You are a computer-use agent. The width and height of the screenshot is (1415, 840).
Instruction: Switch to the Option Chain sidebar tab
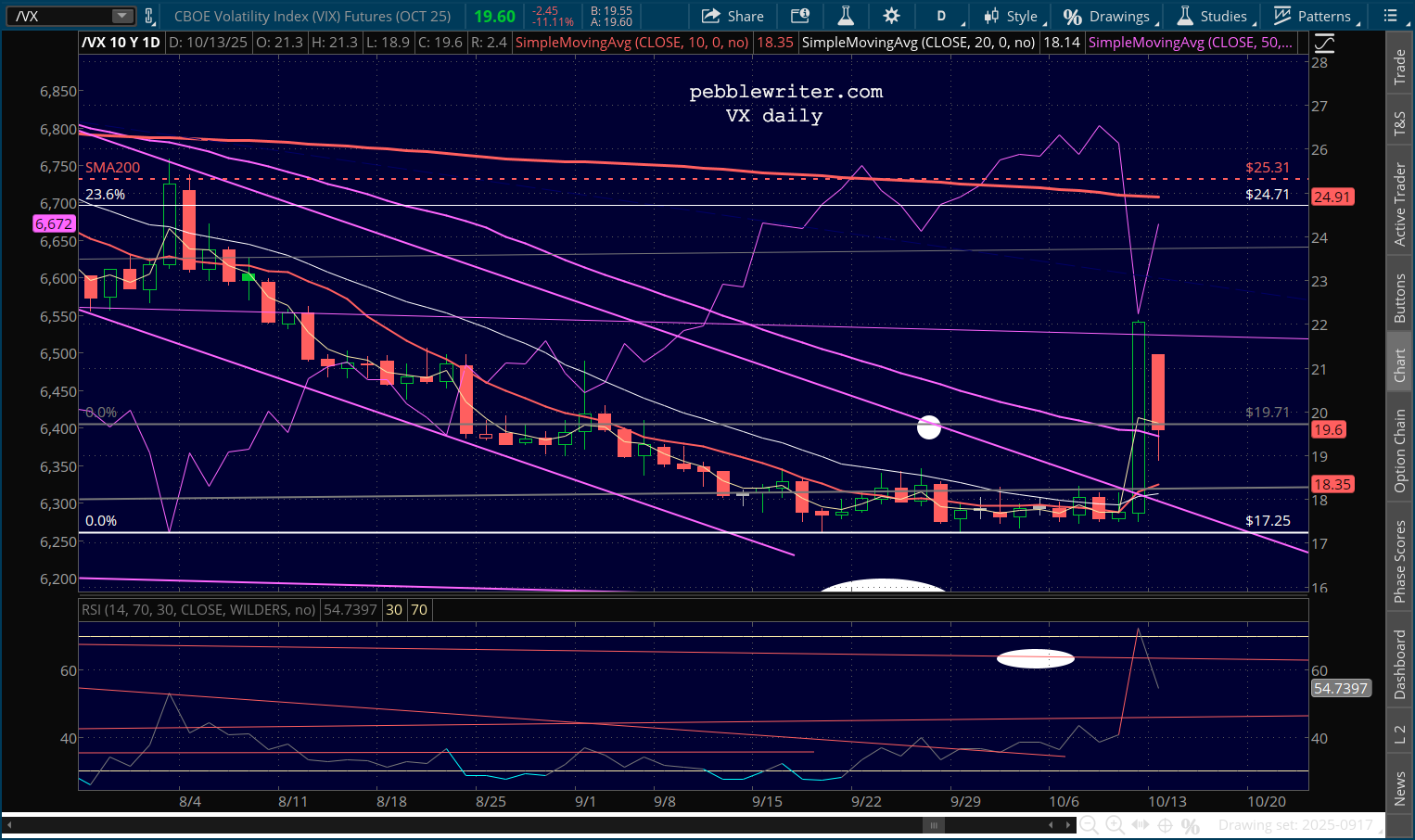(1400, 451)
